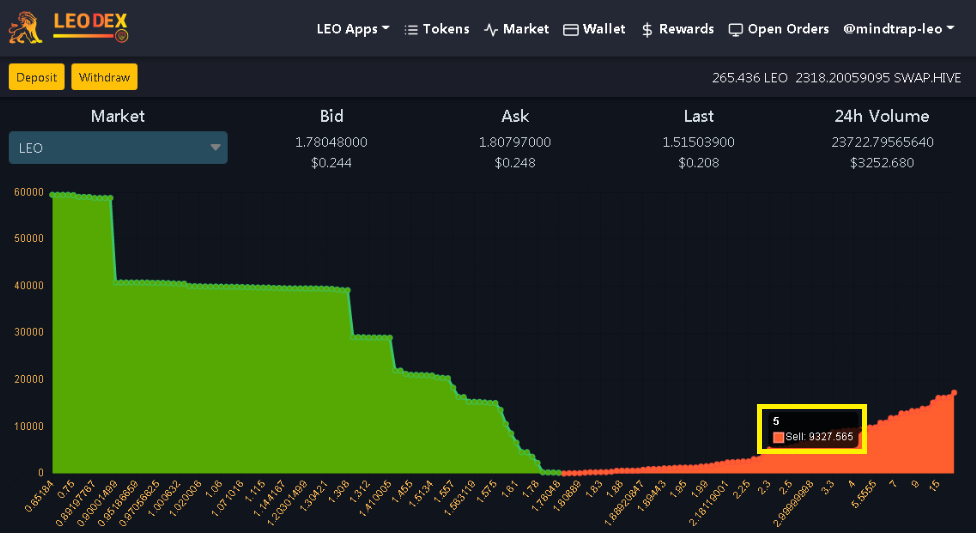
Task: Click the Sell: 9327.565 tooltip text
Action: pyautogui.click(x=819, y=436)
